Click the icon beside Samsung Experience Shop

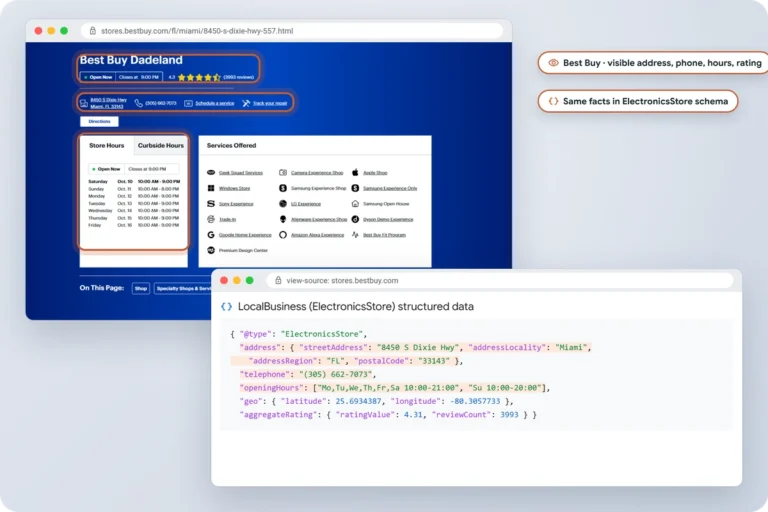tap(283, 188)
